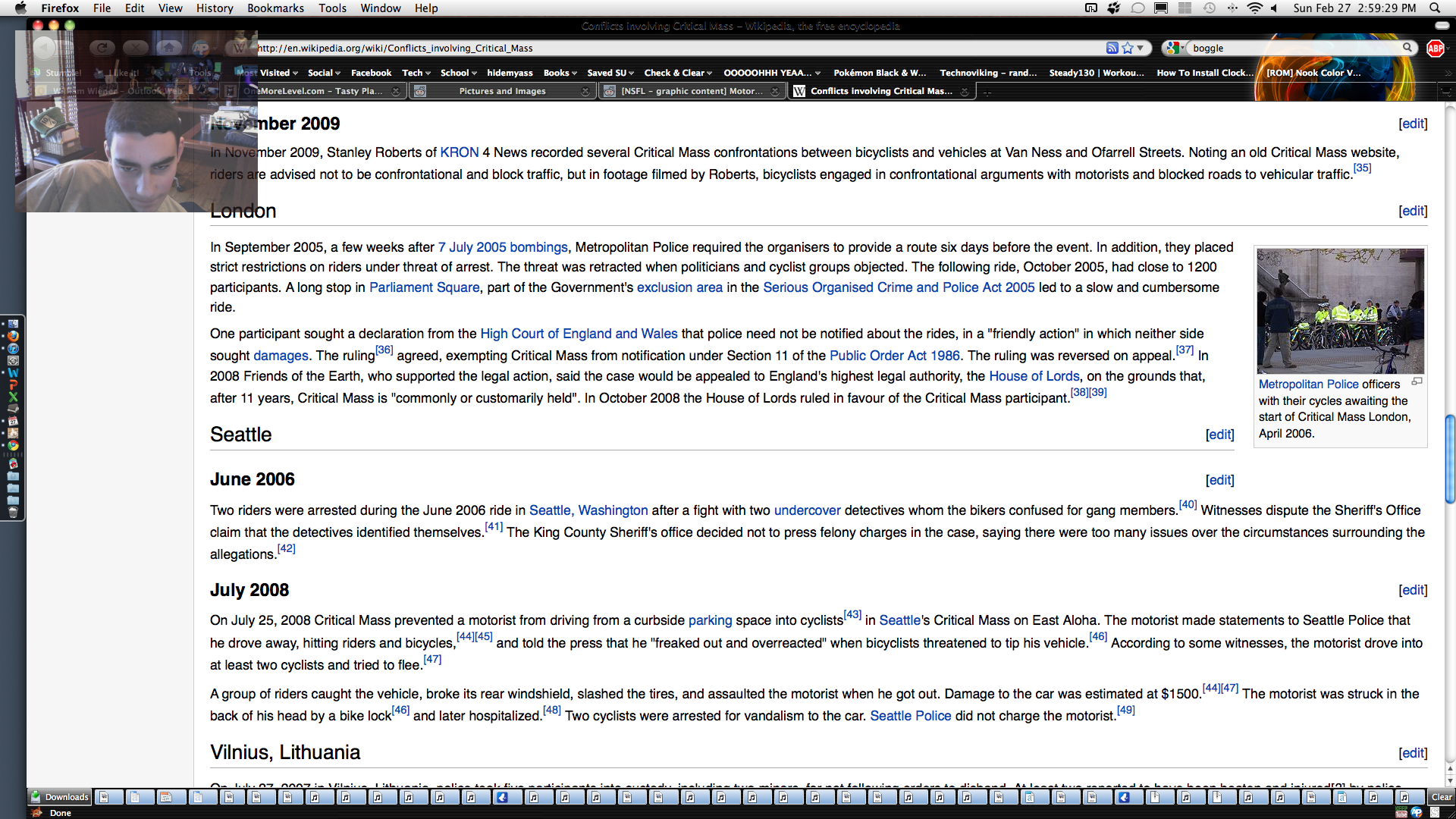Open the Bookmarks menu
Image resolution: width=1456 pixels, height=819 pixels.
click(275, 8)
